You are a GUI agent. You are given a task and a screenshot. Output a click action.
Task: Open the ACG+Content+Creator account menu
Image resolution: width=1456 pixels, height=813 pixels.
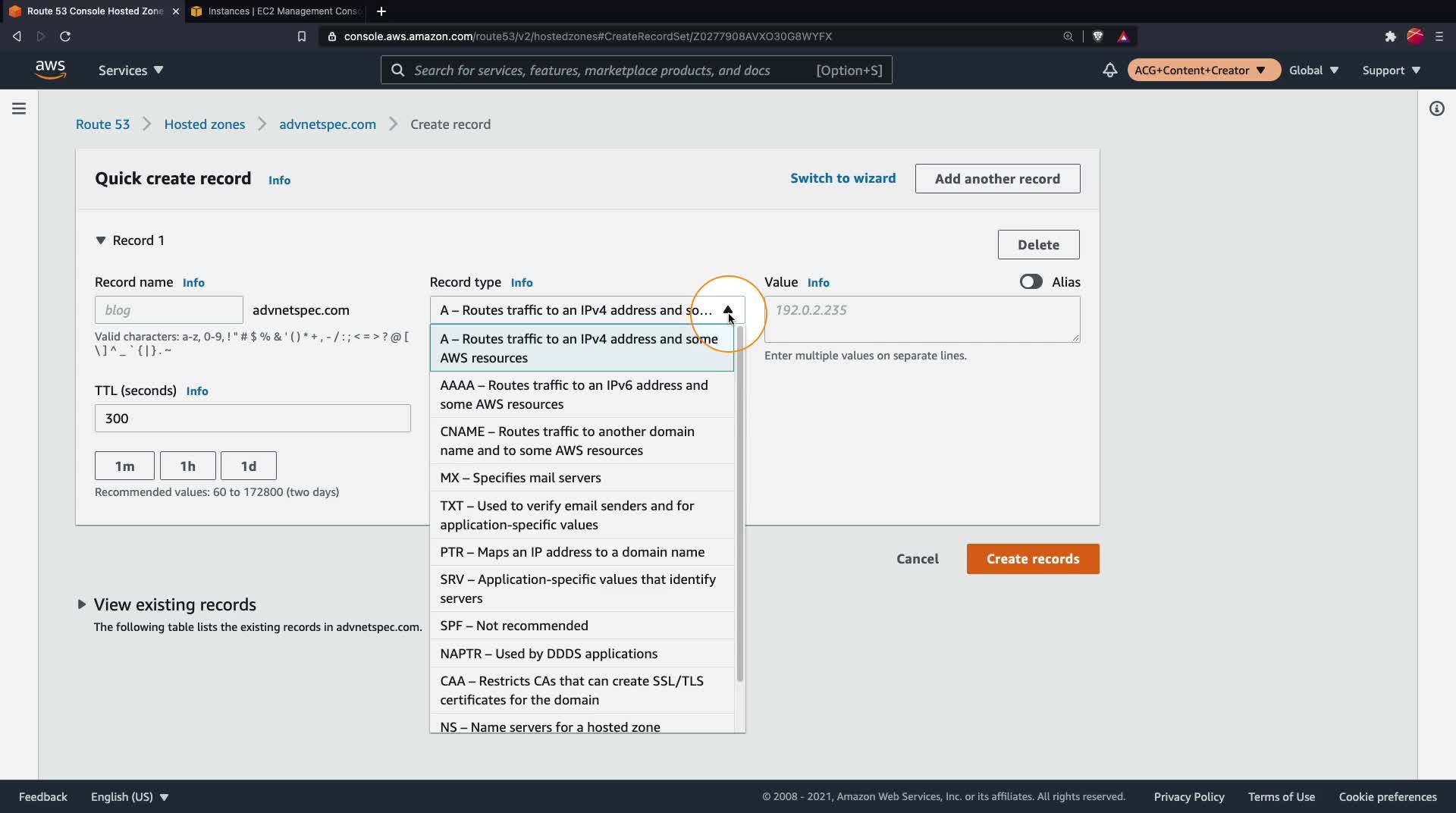click(1203, 70)
